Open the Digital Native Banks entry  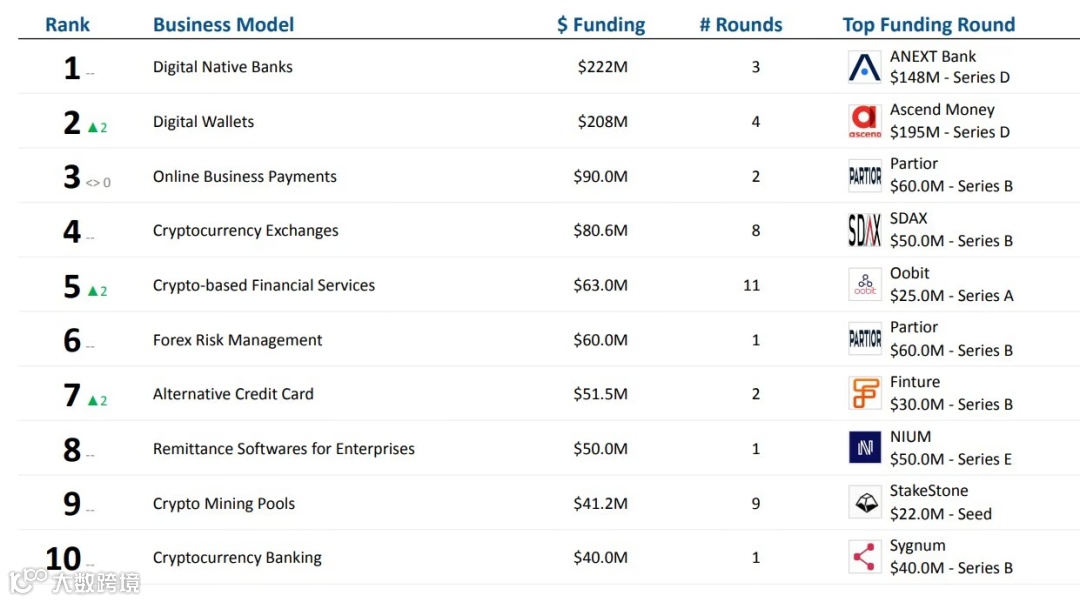tap(222, 67)
